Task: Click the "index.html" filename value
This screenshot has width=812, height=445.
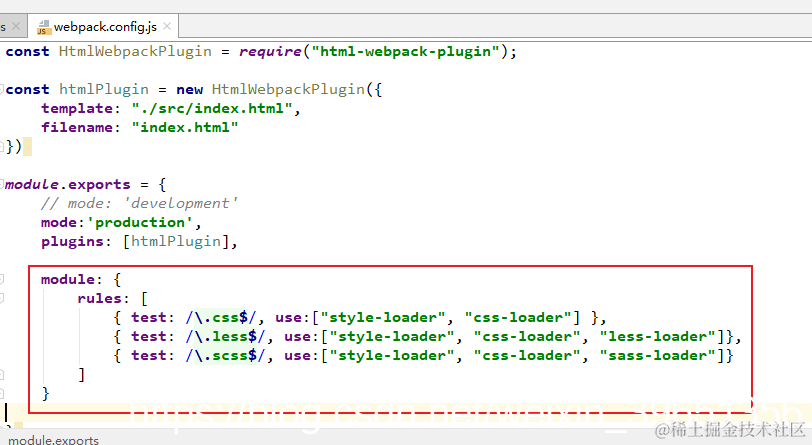Action: (x=185, y=127)
